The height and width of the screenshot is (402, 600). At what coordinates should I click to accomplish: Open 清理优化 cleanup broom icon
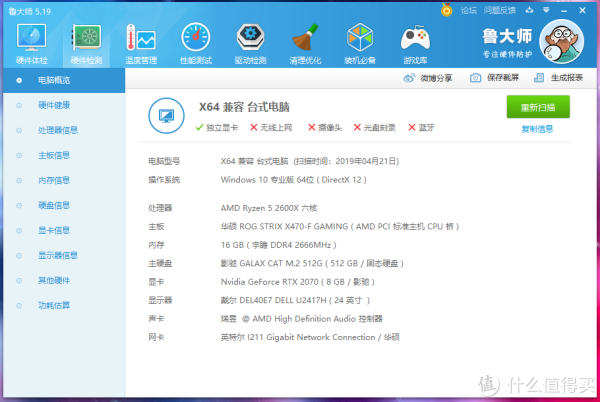pos(305,37)
